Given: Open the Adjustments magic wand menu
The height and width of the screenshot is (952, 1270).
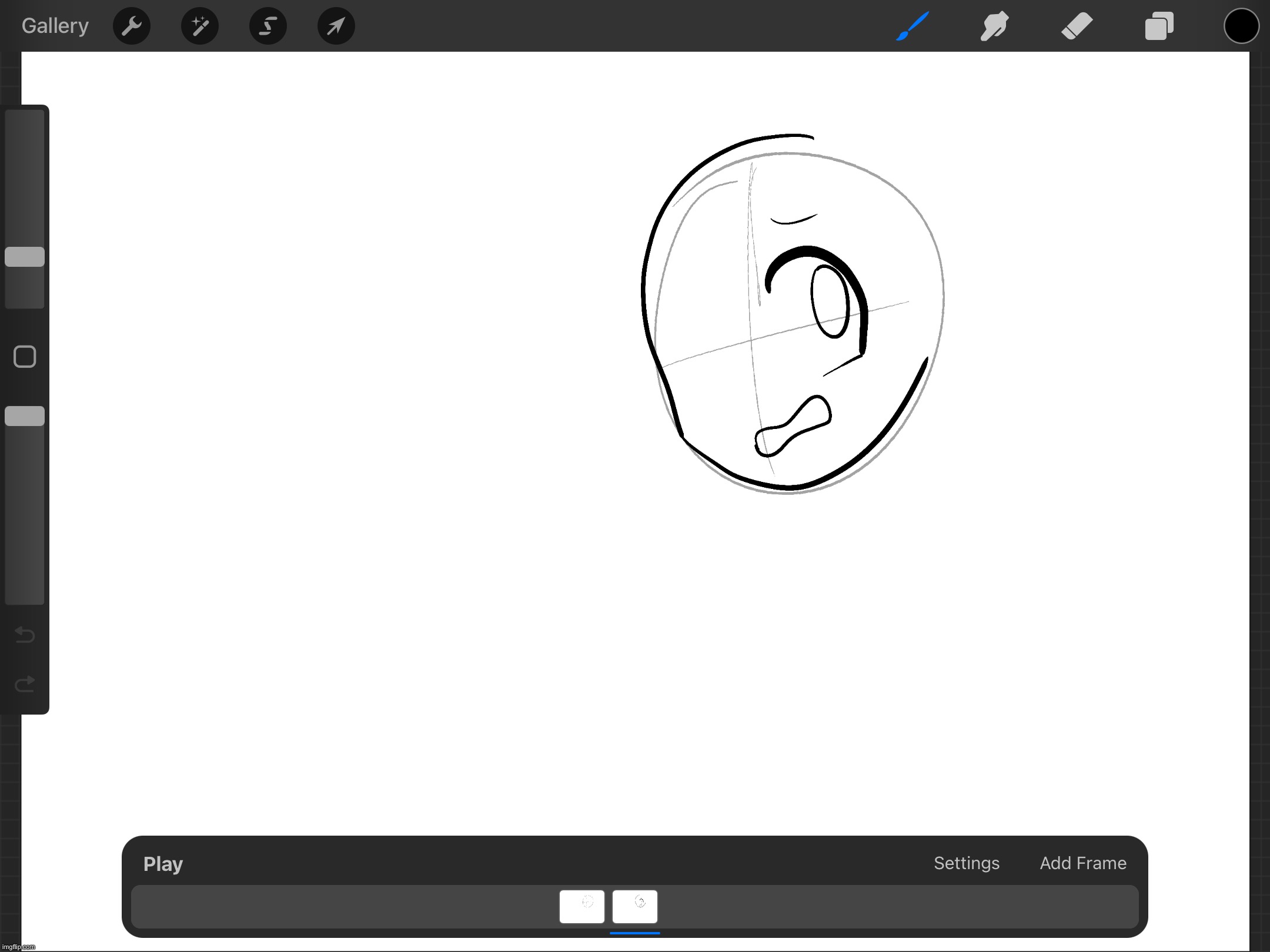Looking at the screenshot, I should (200, 26).
